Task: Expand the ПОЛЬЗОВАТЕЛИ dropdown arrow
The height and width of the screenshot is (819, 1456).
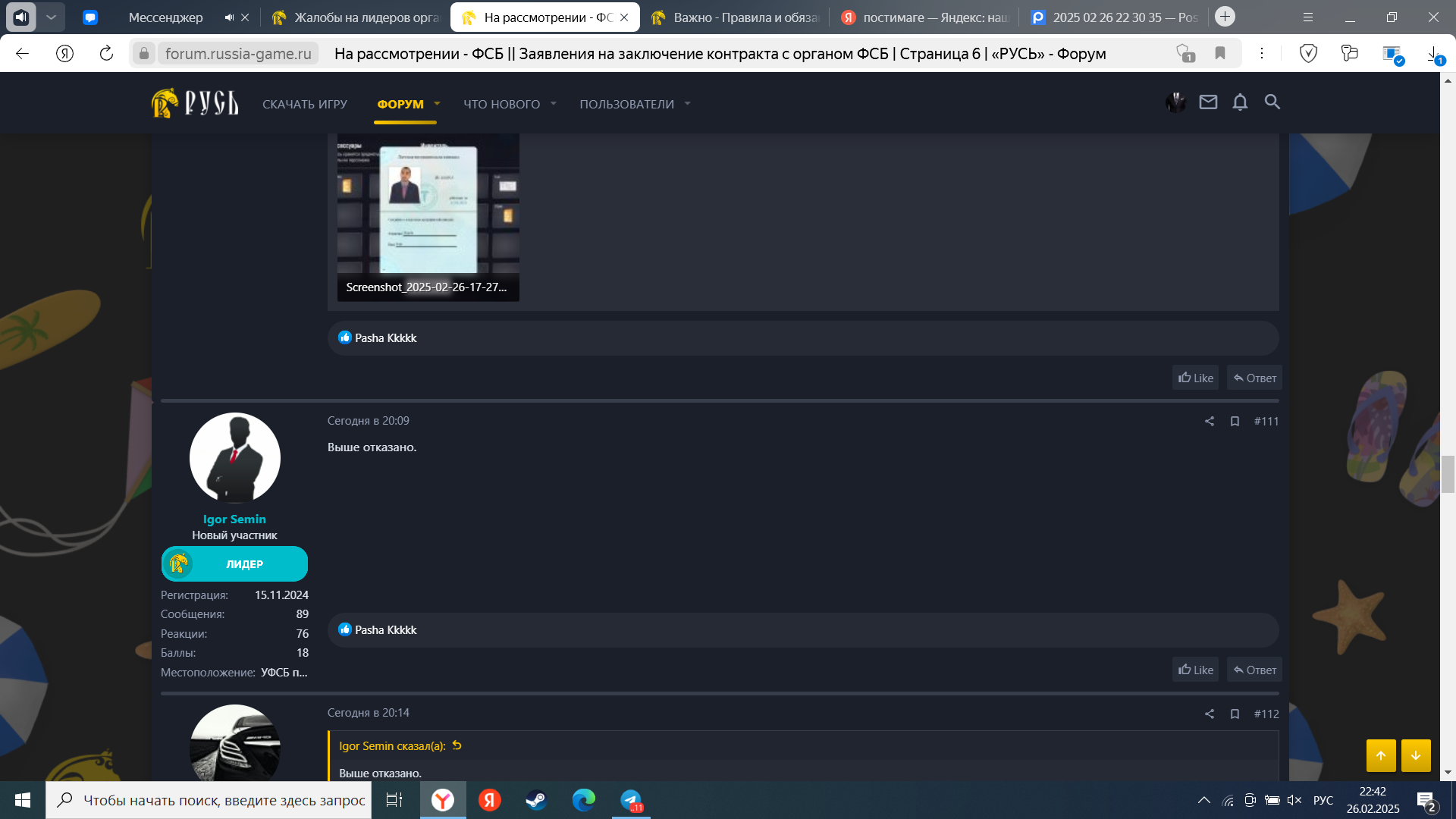Action: tap(687, 104)
